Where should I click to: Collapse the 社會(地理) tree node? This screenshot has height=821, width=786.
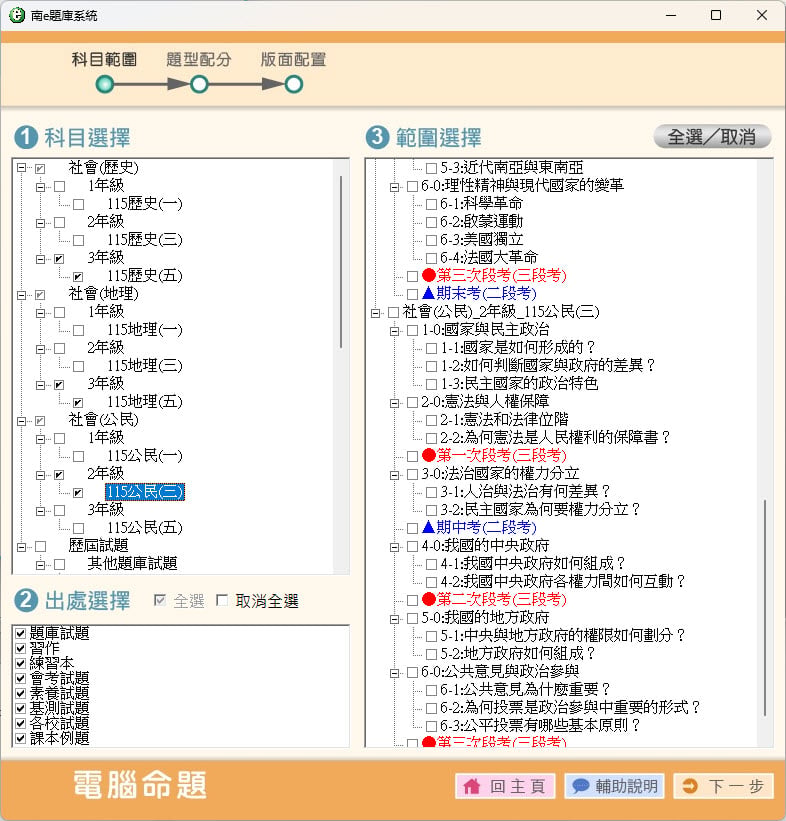point(21,295)
